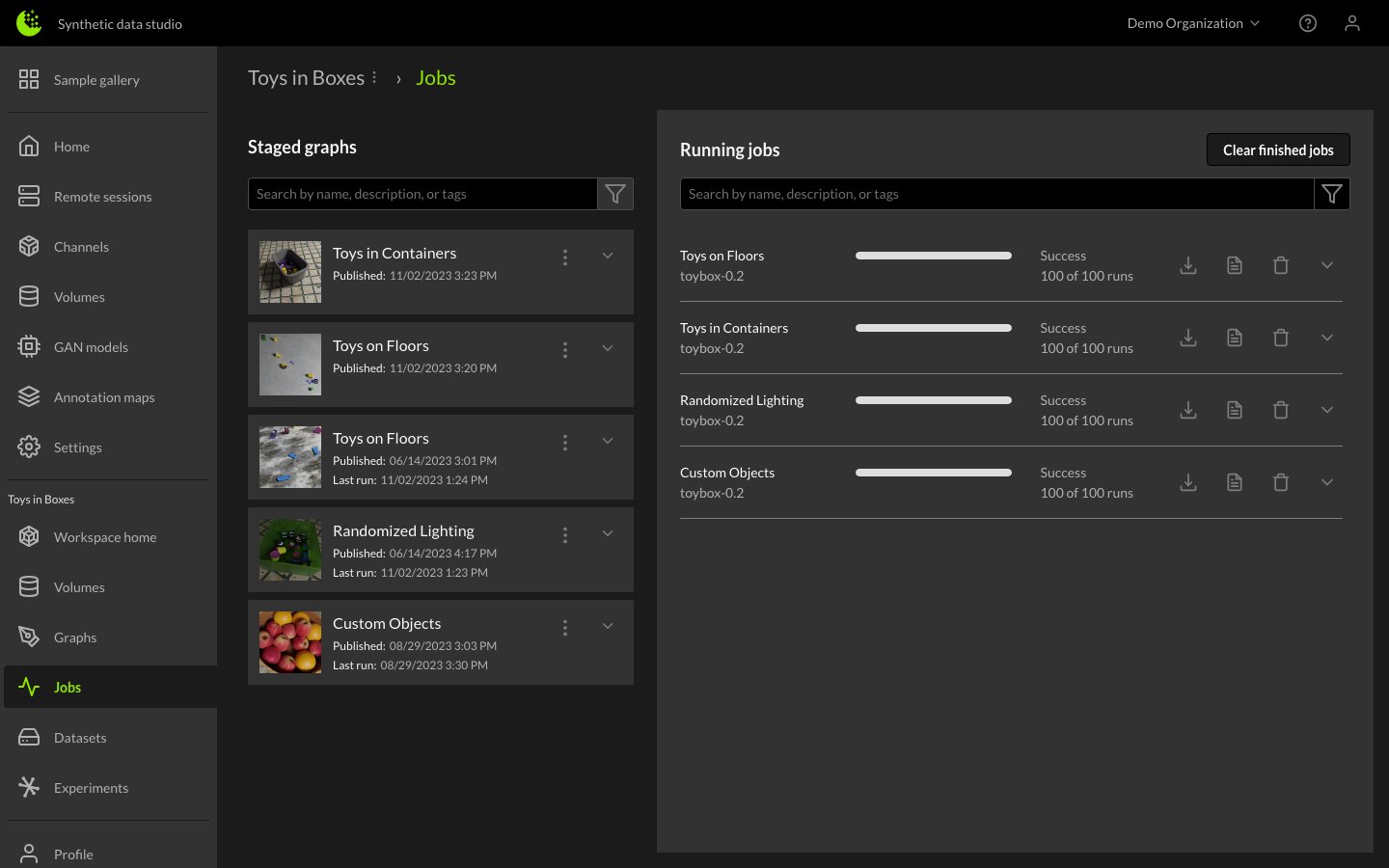View the log for Randomized Lighting job
This screenshot has width=1389, height=868.
point(1235,410)
